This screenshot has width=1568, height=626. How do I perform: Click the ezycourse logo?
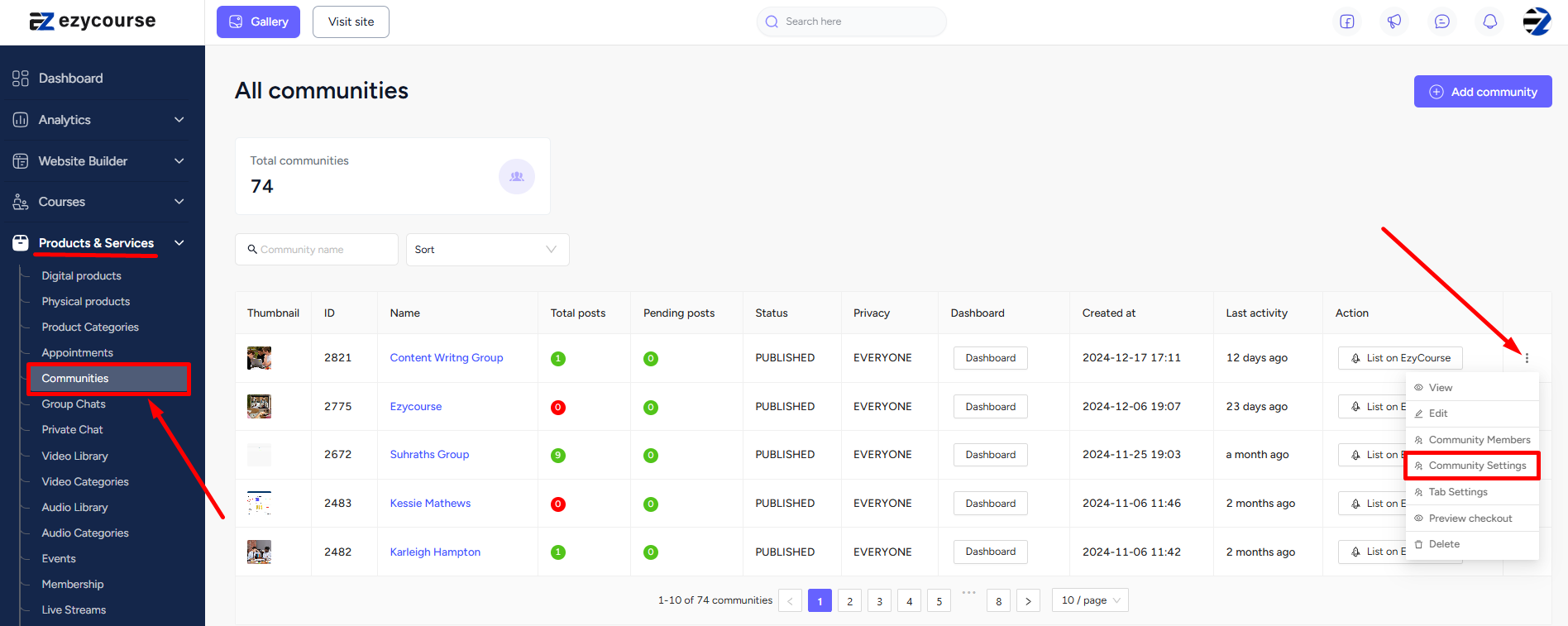point(93,22)
